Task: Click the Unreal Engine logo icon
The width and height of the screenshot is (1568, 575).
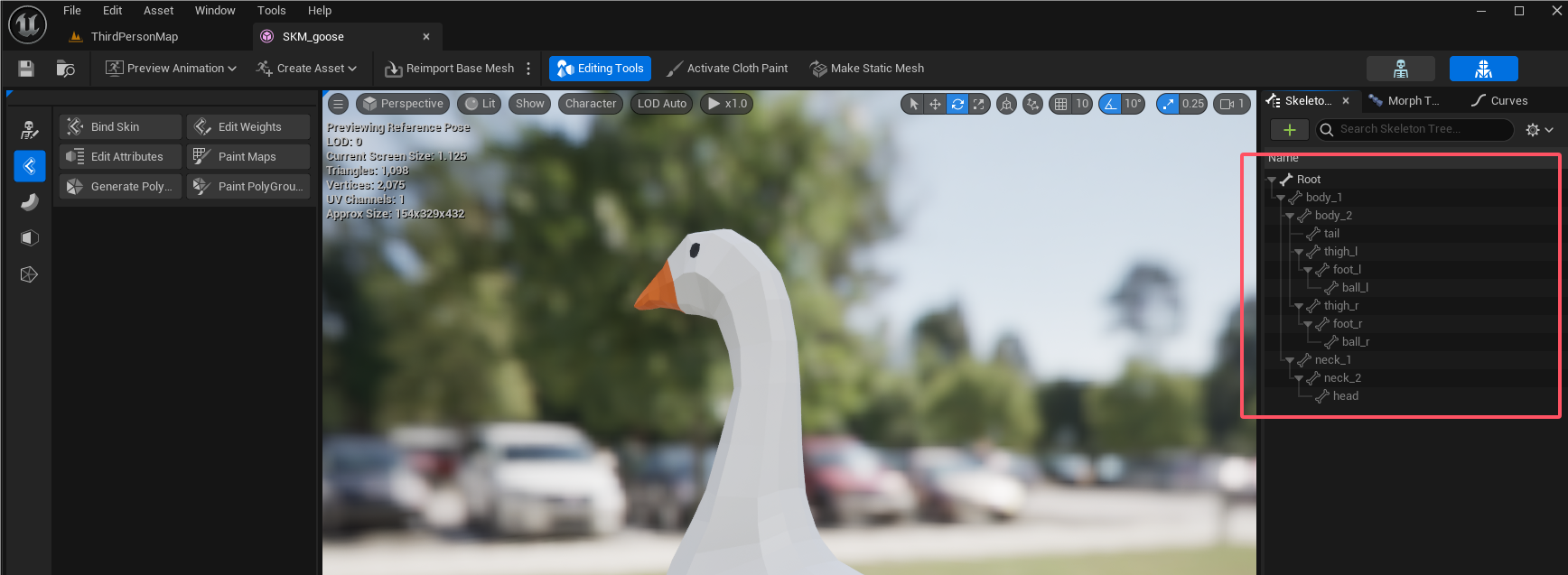Action: [27, 24]
